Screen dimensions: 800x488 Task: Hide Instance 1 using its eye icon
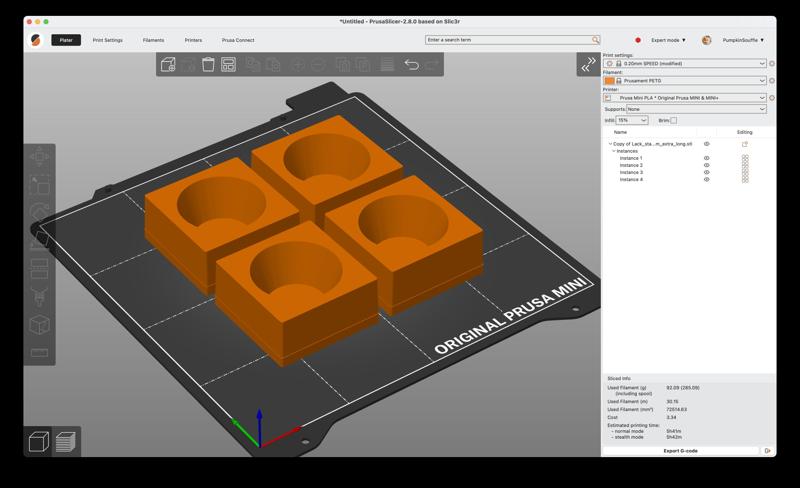click(707, 158)
